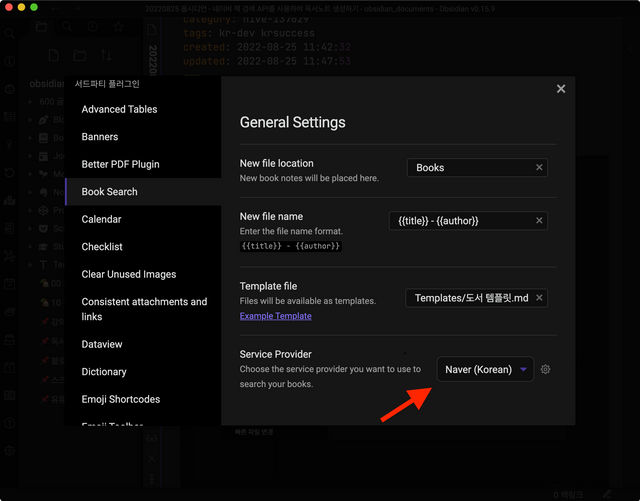This screenshot has height=501, width=640.
Task: Click the smiley emoji icon in left ribbon
Action: 9,89
